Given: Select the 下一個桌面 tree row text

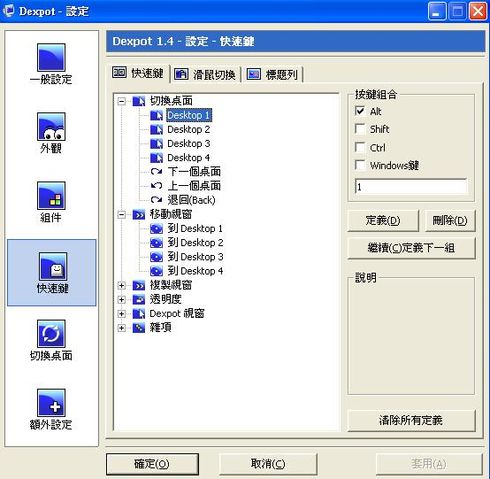Looking at the screenshot, I should 194,172.
